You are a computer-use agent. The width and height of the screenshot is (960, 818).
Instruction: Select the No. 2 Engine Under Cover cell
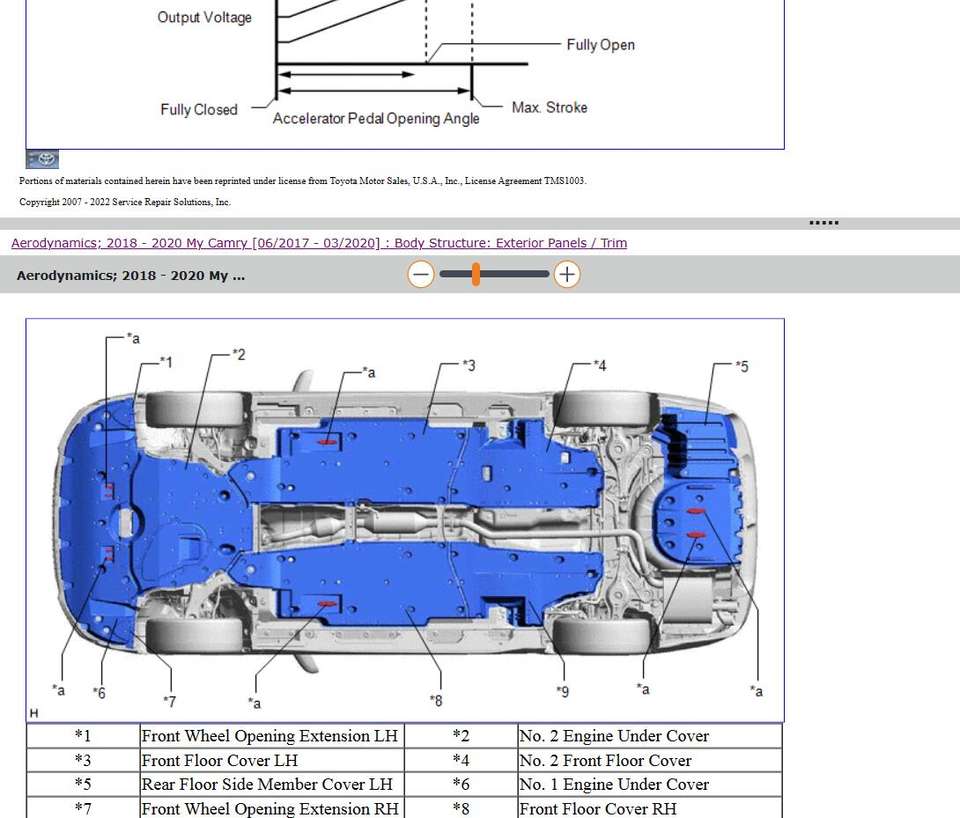coord(614,736)
